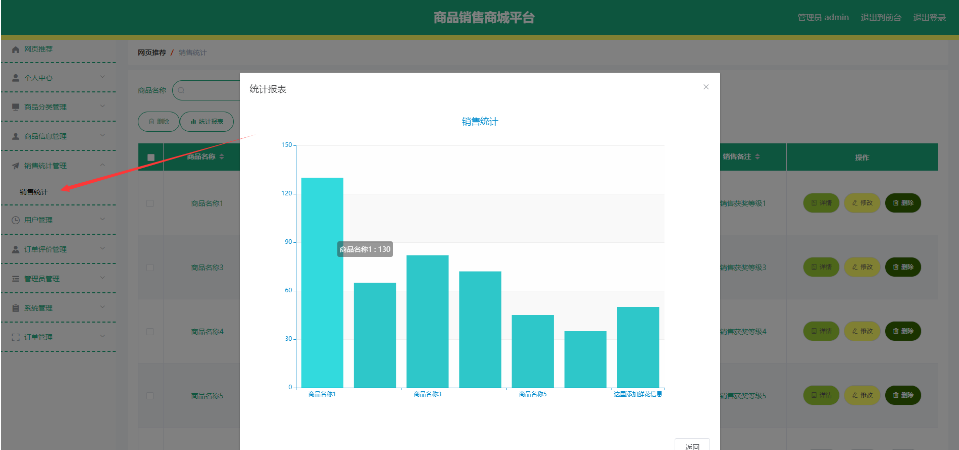959x450 pixels.
Task: Click the 商品名称4 cell in the table
Action: 207,331
